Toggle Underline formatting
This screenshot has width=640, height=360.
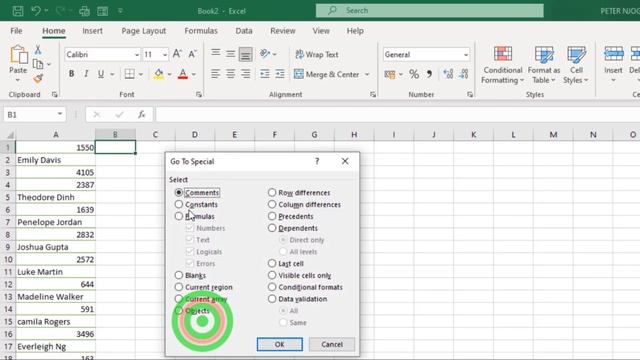tap(100, 74)
